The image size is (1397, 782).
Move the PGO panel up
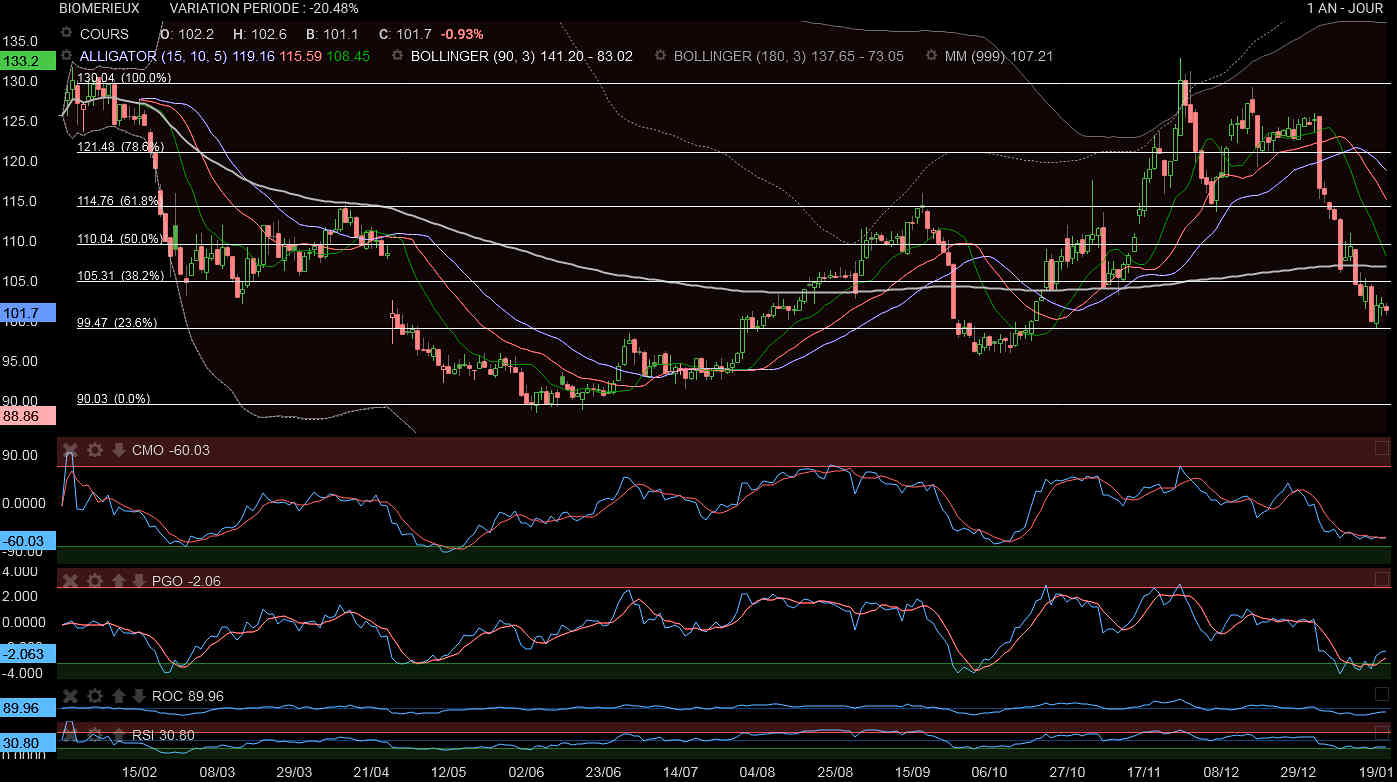click(118, 581)
